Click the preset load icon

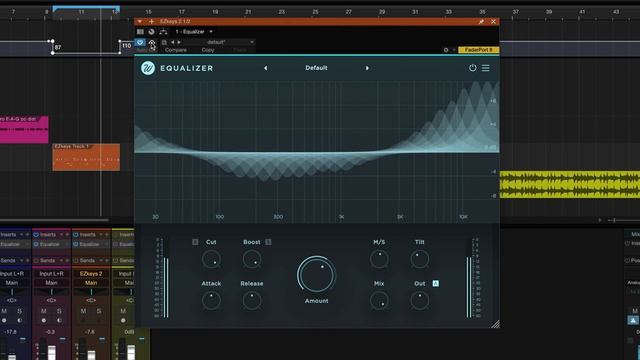click(x=164, y=42)
